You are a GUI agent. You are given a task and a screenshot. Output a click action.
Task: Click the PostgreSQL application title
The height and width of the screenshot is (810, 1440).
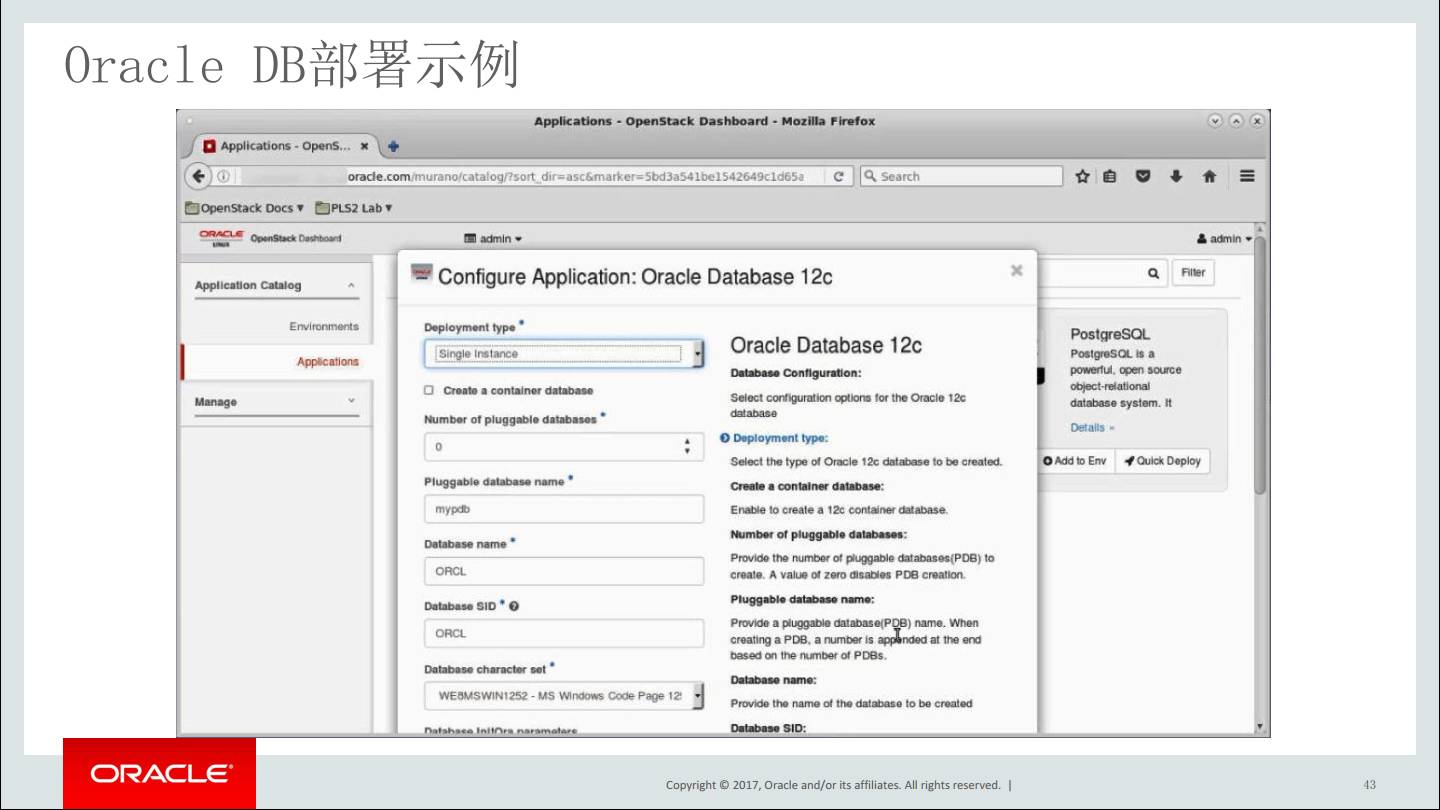1110,334
